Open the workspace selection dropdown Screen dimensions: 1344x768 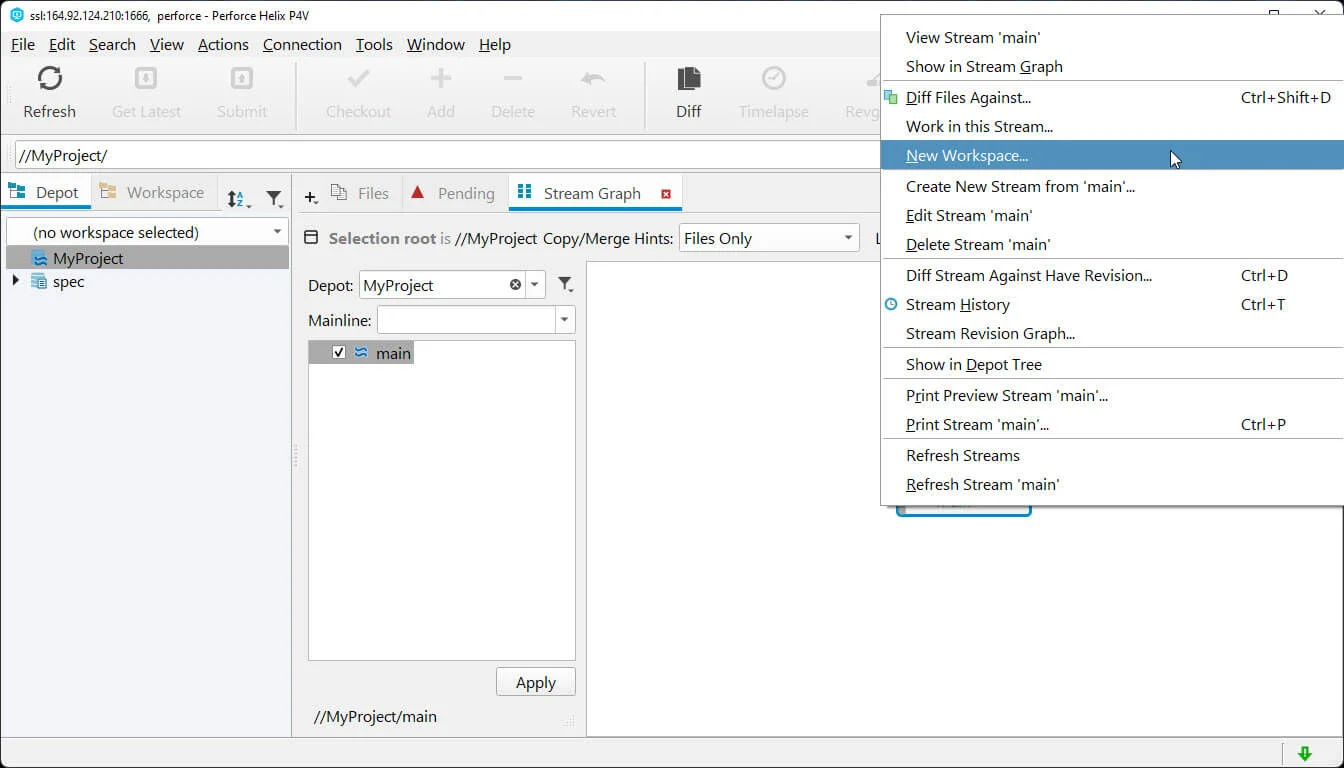(x=277, y=232)
